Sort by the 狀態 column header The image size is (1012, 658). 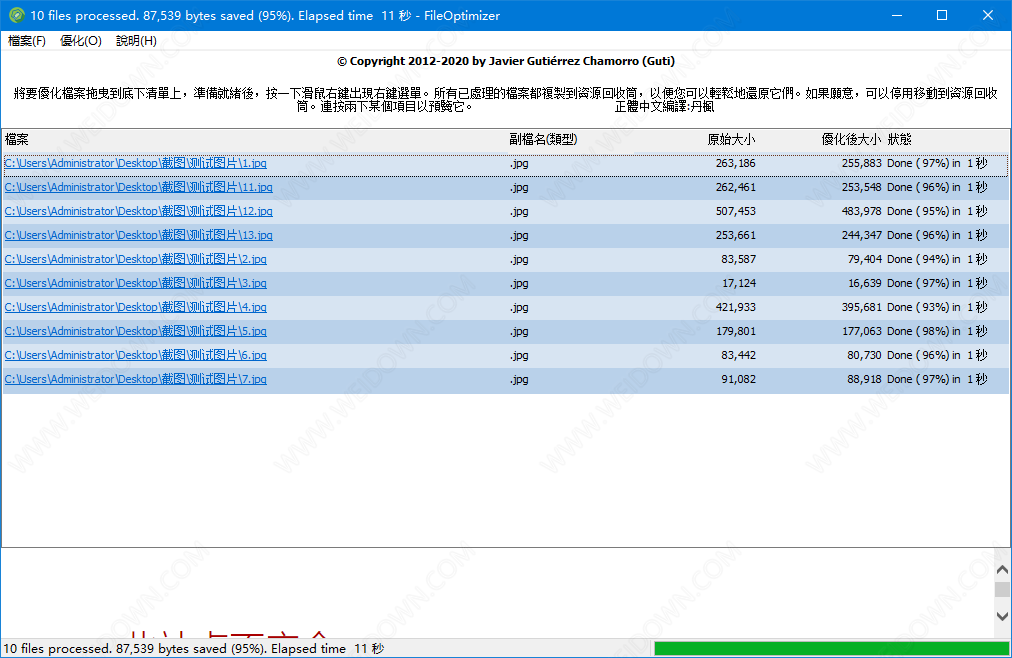tap(900, 139)
